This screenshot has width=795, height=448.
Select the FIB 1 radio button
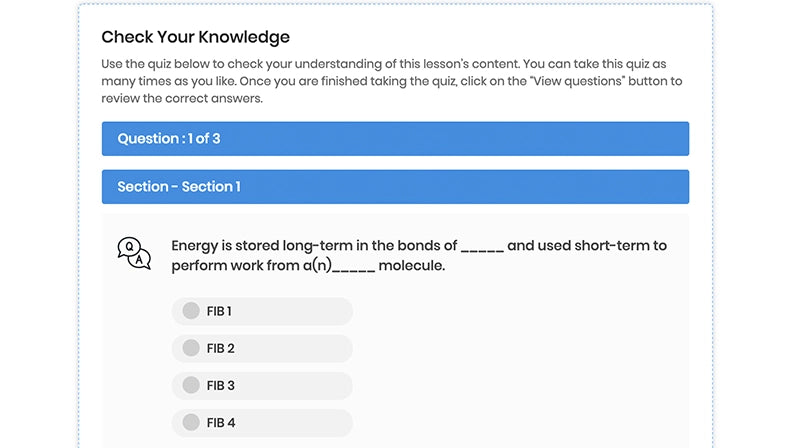pyautogui.click(x=191, y=311)
